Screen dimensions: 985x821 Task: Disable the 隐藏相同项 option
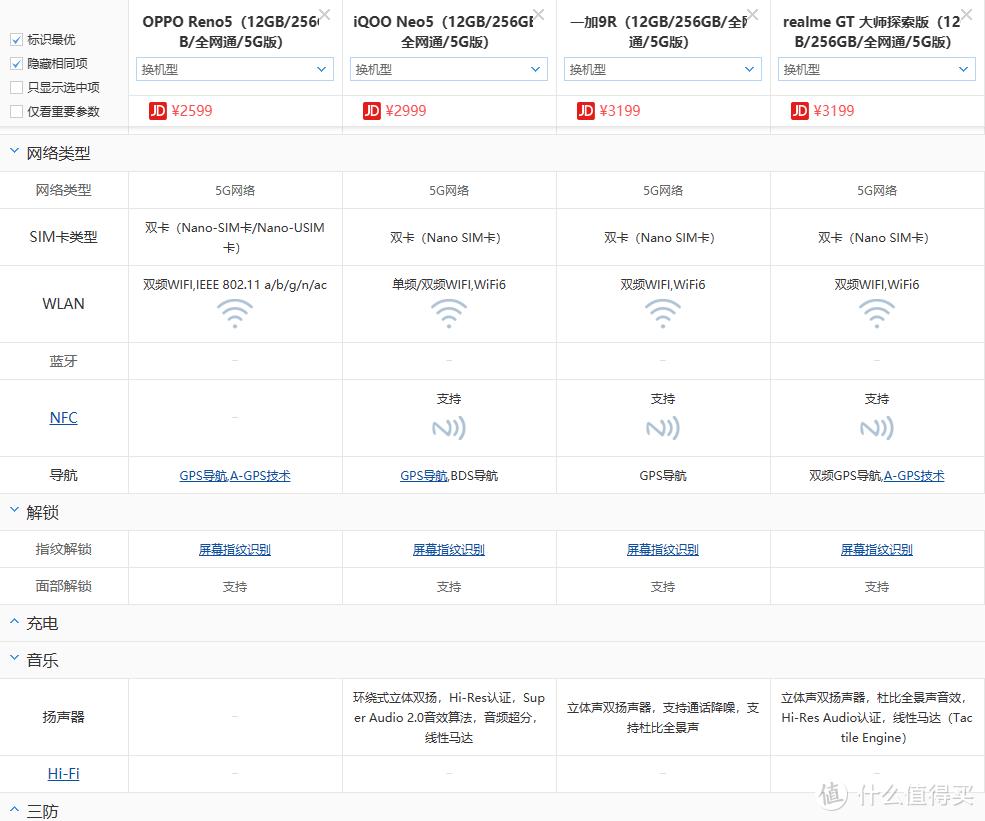pos(16,63)
